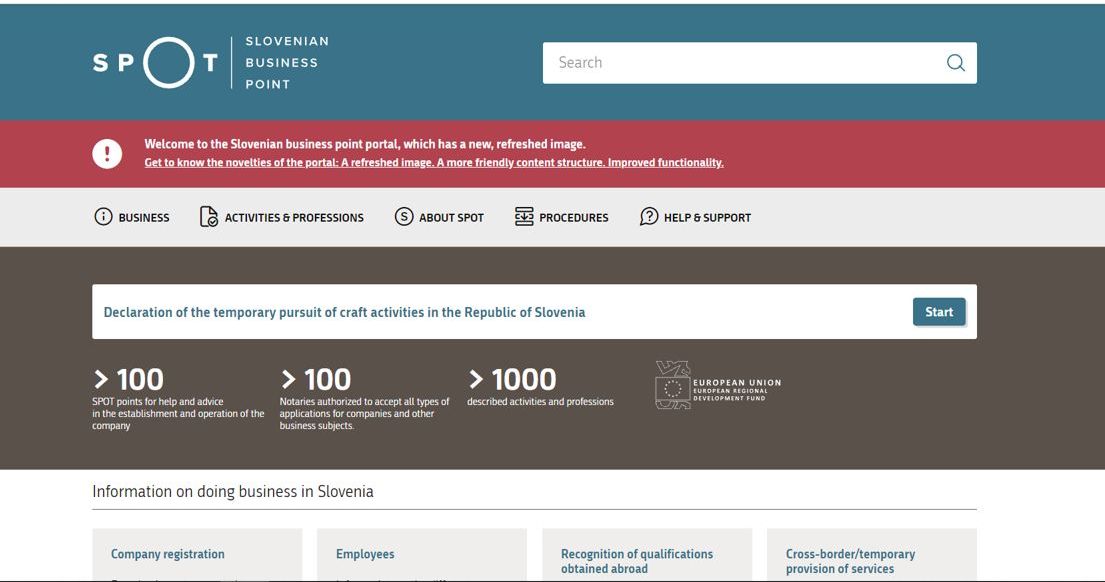Click the European Union Regional Development Fund logo
The width and height of the screenshot is (1105, 582).
(x=718, y=385)
